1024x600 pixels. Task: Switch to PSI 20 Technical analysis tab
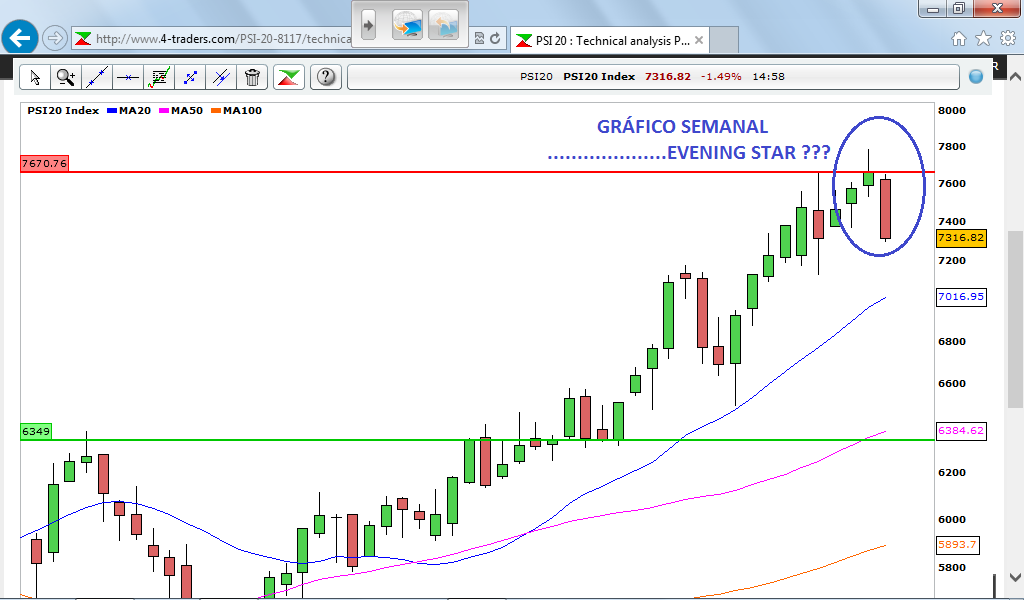click(612, 40)
